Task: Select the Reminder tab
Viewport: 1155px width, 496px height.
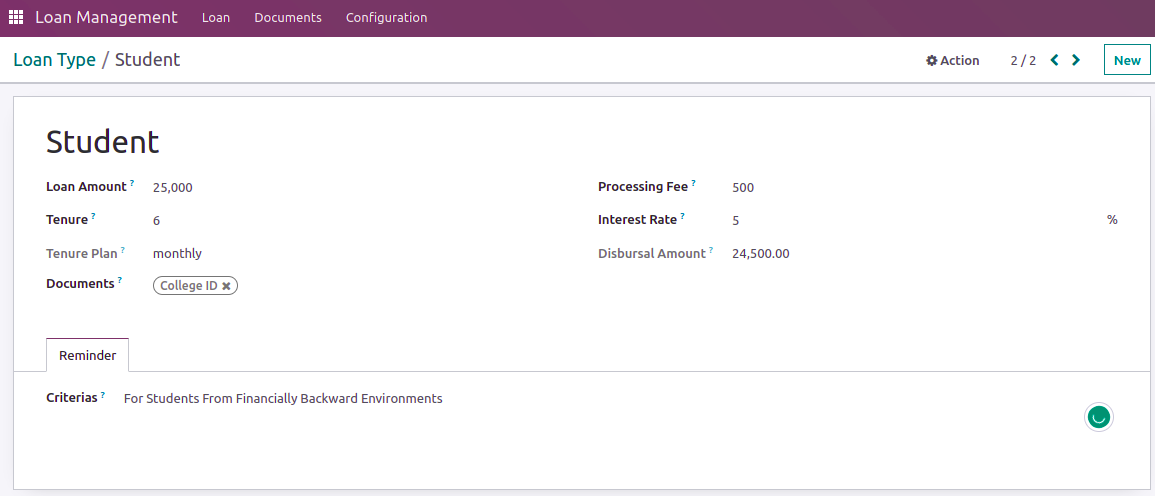Action: pos(88,355)
